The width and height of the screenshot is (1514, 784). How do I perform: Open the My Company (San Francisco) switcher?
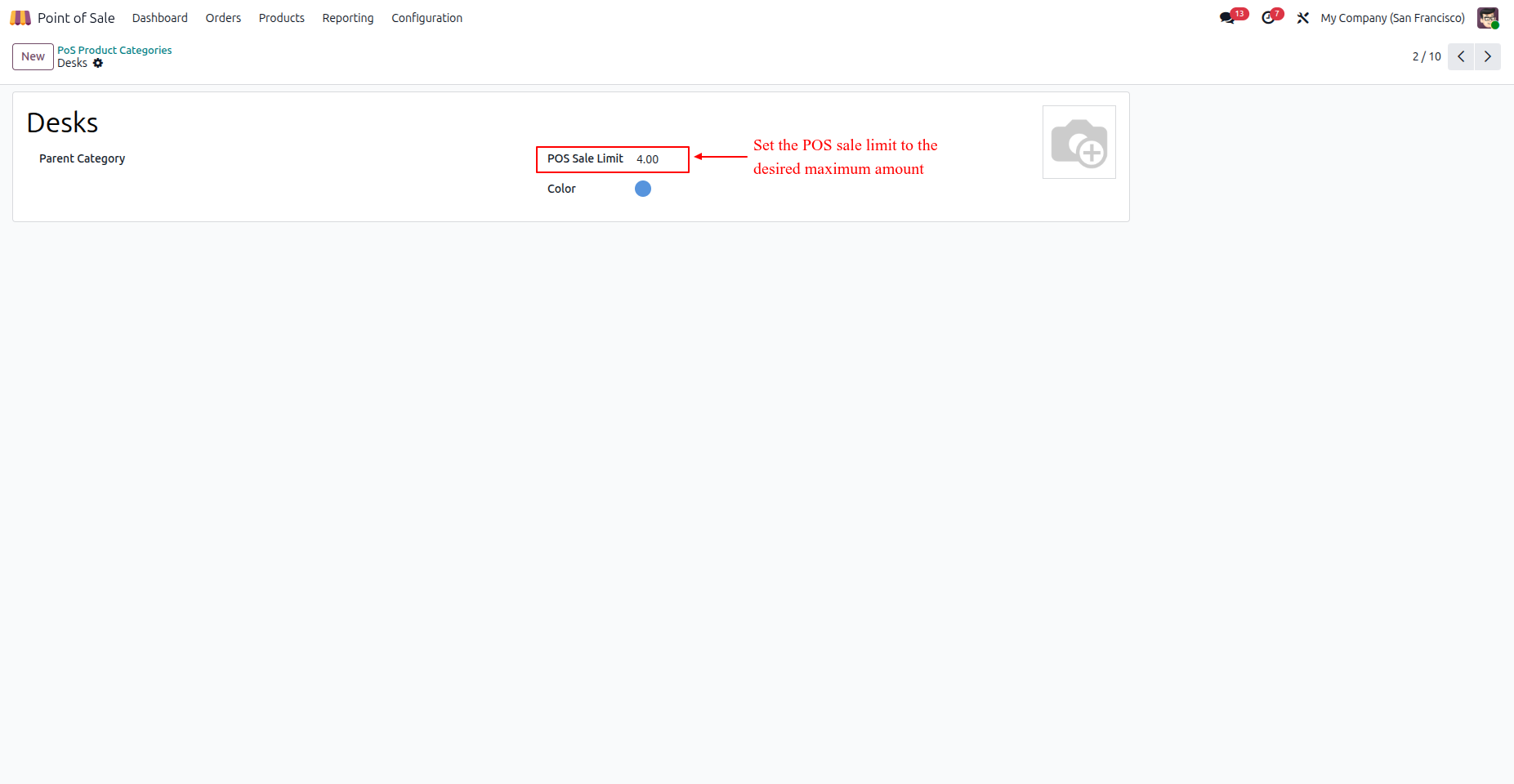tap(1392, 18)
